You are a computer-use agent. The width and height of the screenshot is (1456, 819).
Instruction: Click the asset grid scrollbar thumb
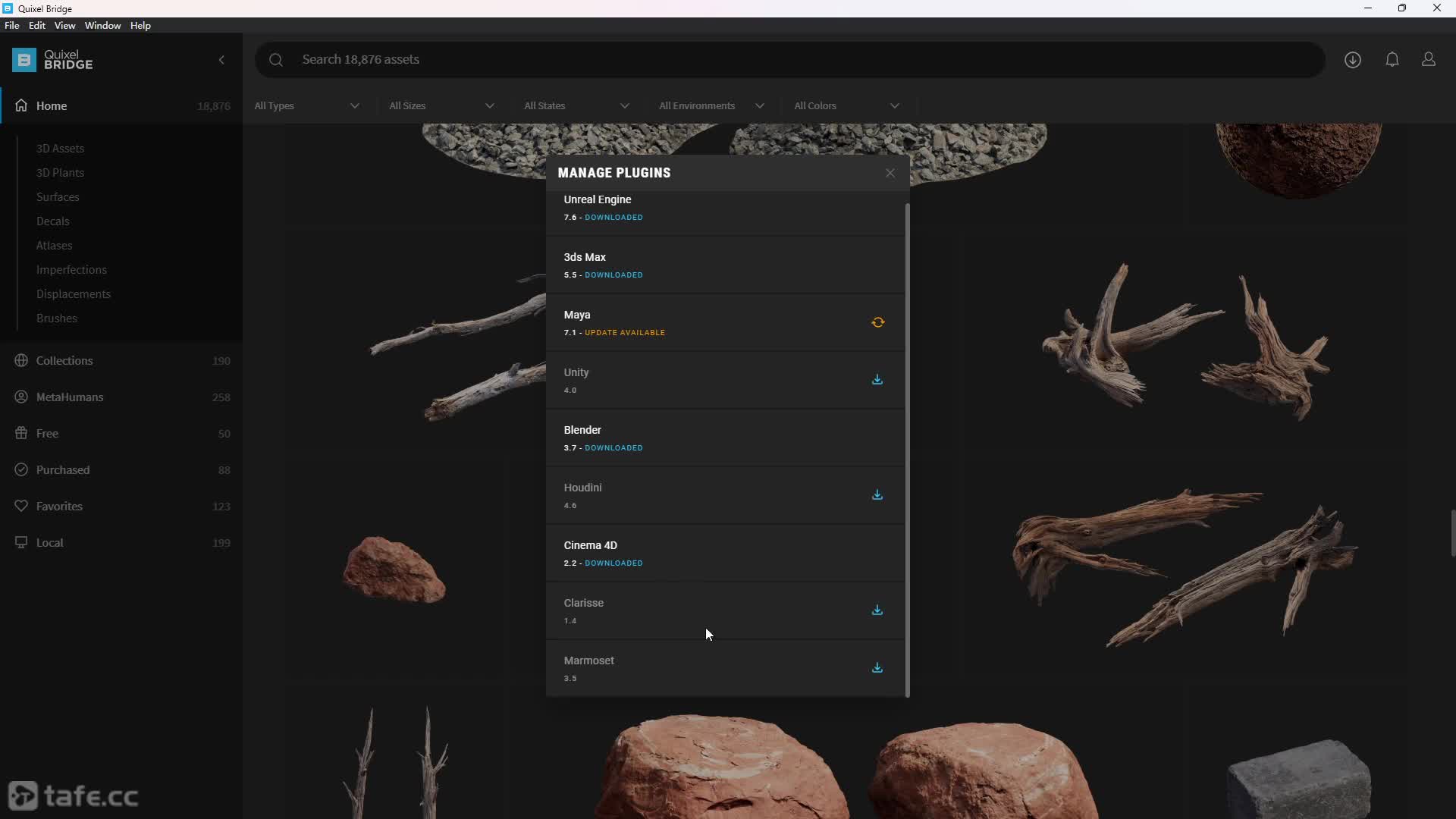(1452, 533)
